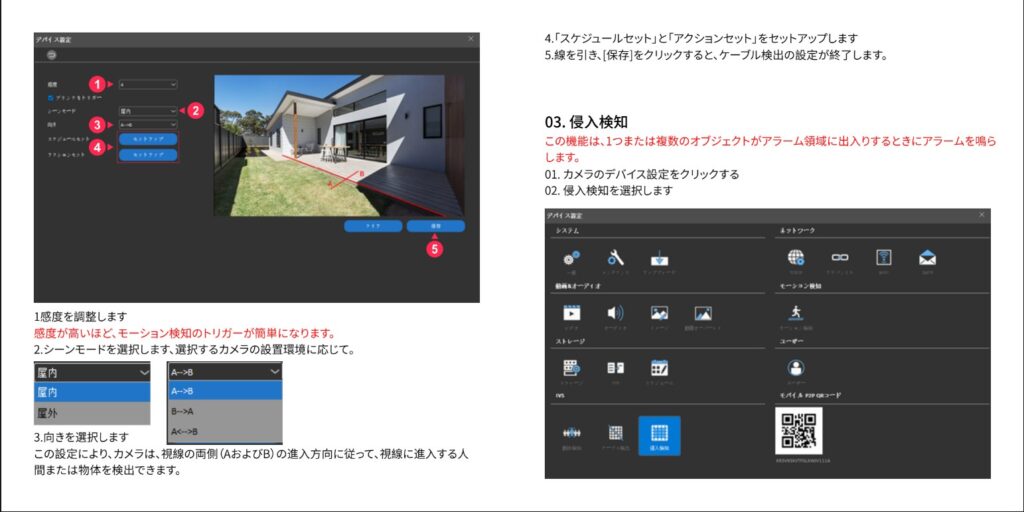Open the email envelope settings icon
1024x512 pixels.
point(927,259)
